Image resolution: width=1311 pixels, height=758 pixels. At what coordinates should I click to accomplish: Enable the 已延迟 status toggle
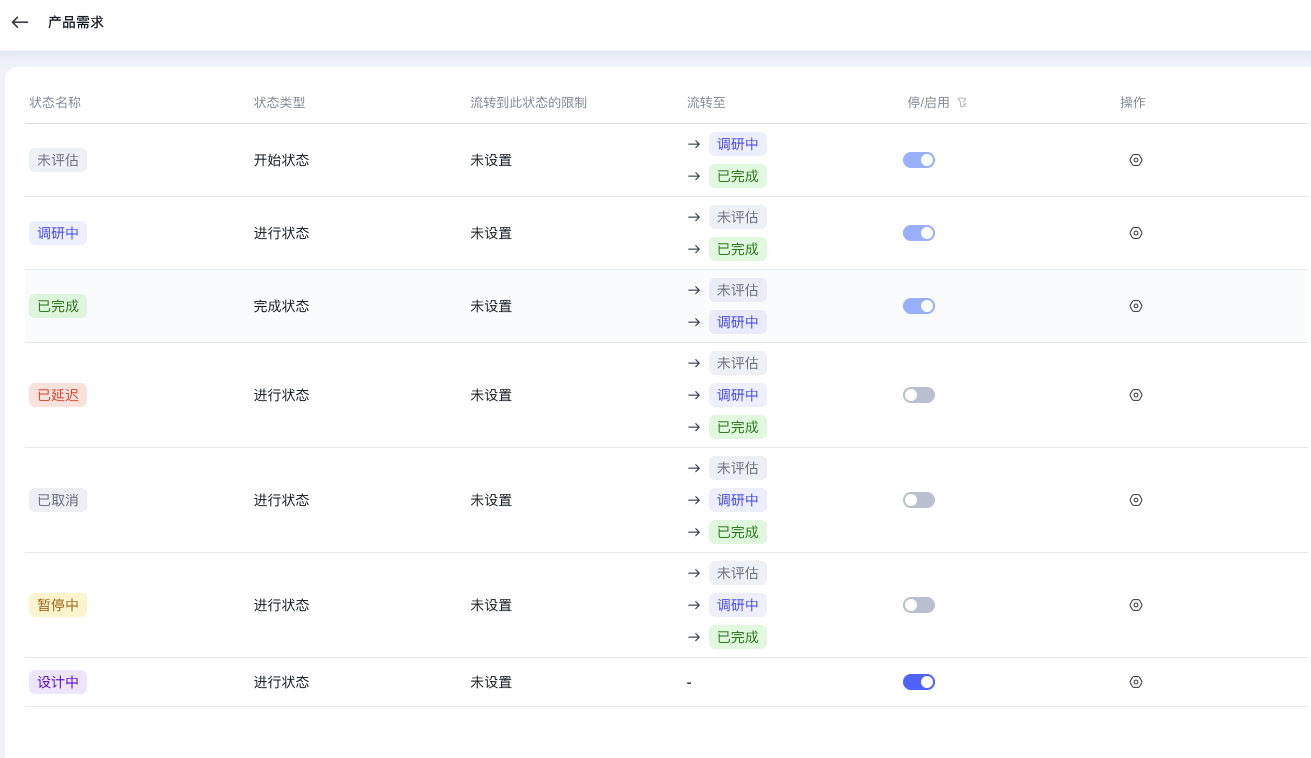[918, 395]
